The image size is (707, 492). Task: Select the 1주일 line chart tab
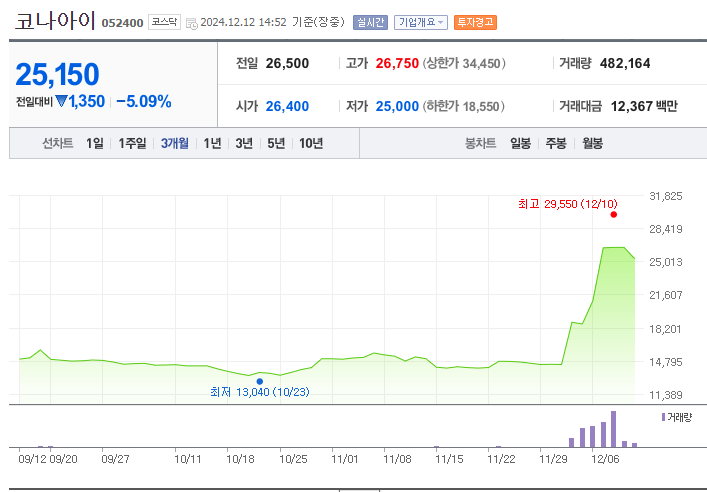coord(132,143)
